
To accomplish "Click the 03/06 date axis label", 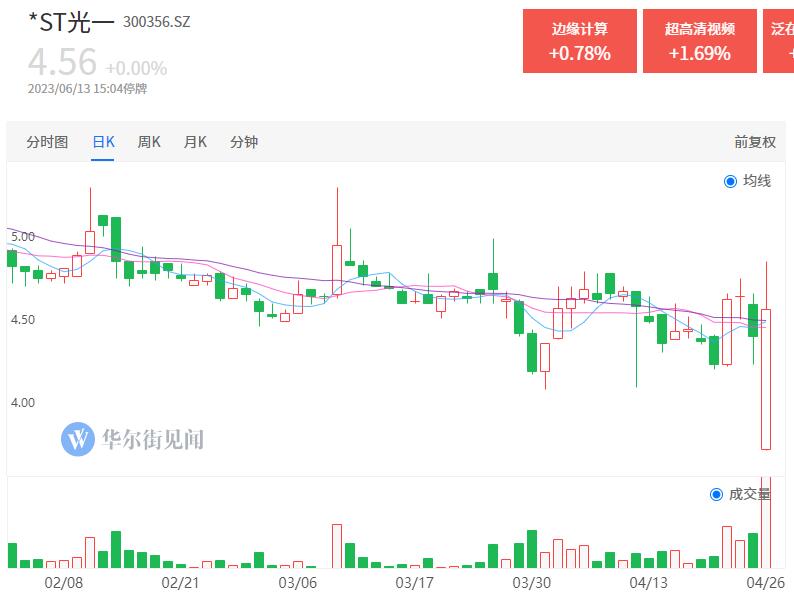I will point(298,583).
